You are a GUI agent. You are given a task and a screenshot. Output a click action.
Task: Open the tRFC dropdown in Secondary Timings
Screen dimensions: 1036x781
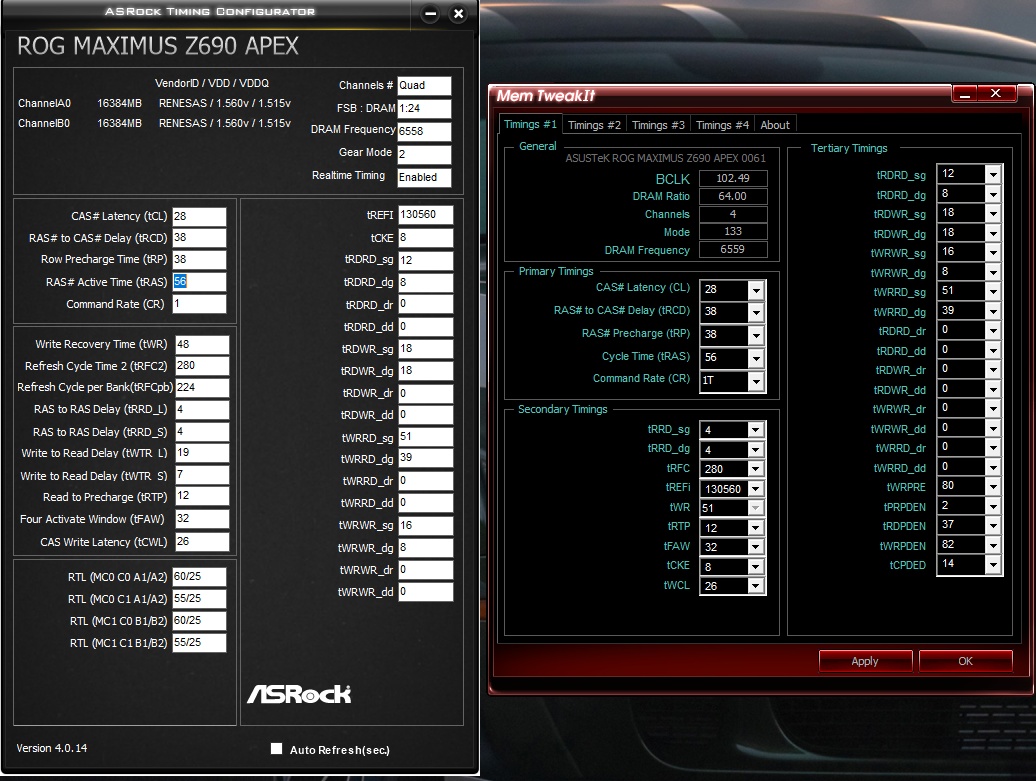coord(755,469)
